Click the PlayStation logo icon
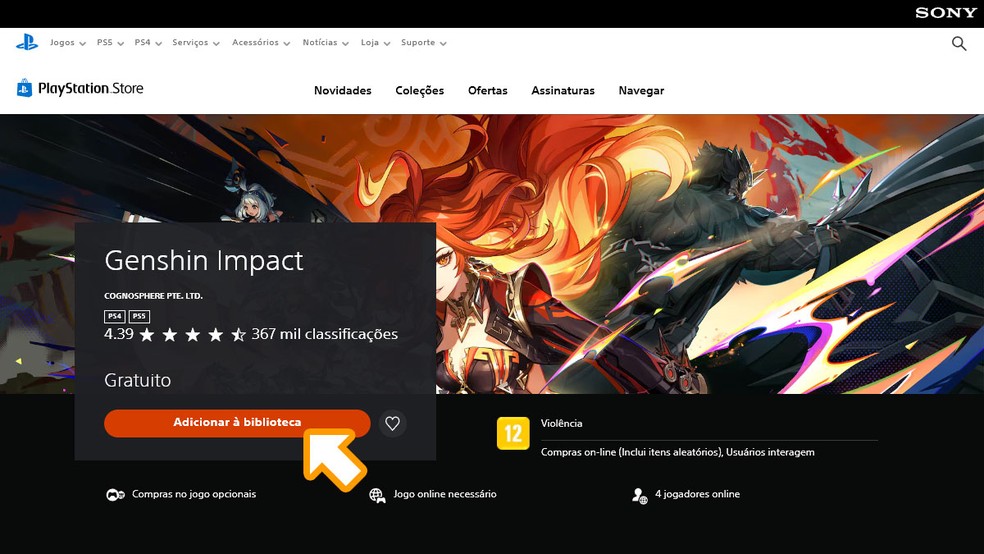 (27, 42)
